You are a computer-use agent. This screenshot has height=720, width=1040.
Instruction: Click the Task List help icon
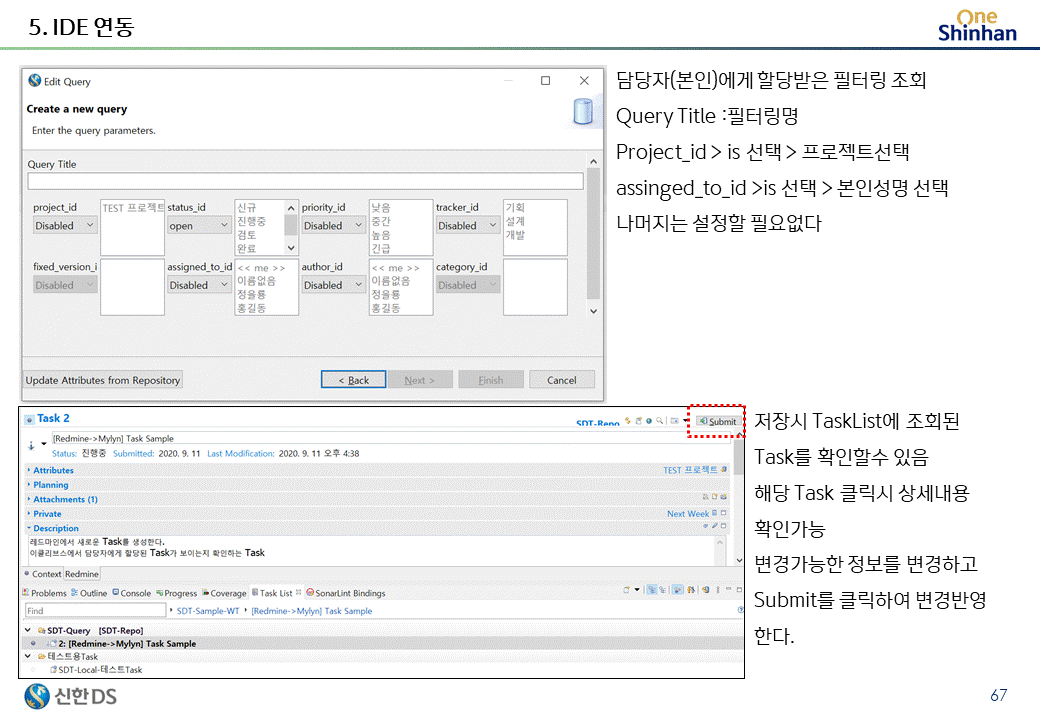point(740,610)
